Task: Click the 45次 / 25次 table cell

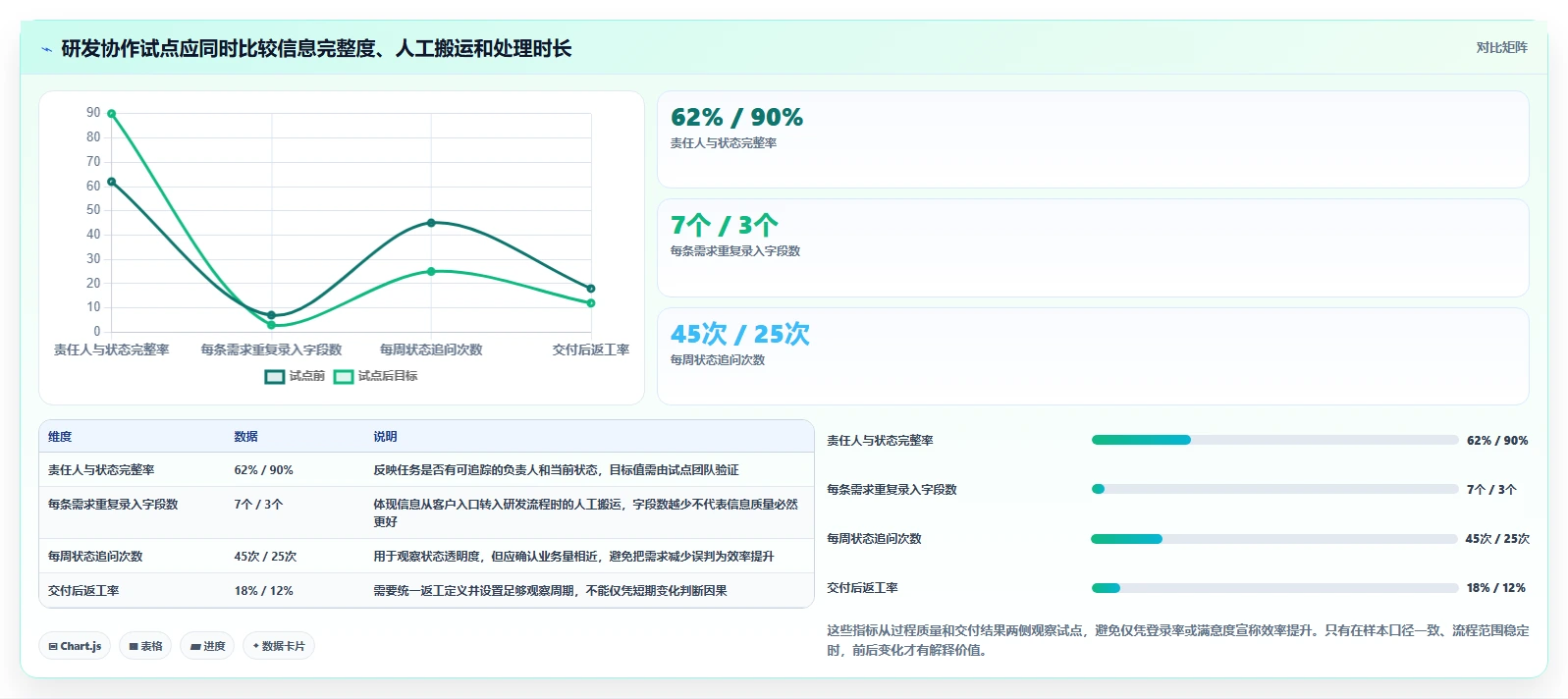Action: click(x=265, y=557)
